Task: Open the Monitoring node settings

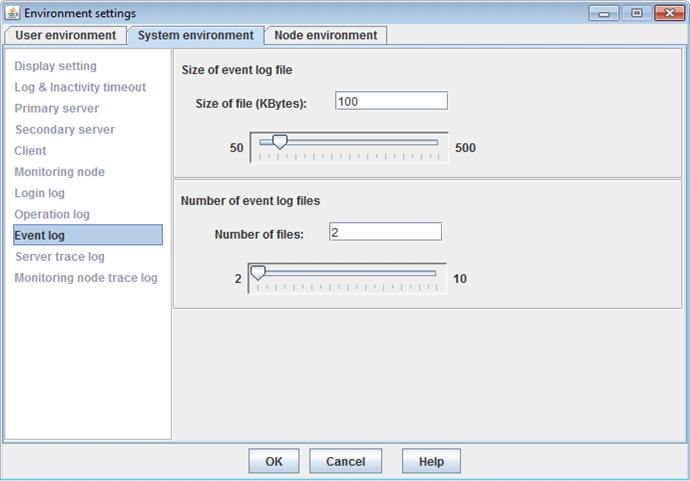Action: coord(59,172)
